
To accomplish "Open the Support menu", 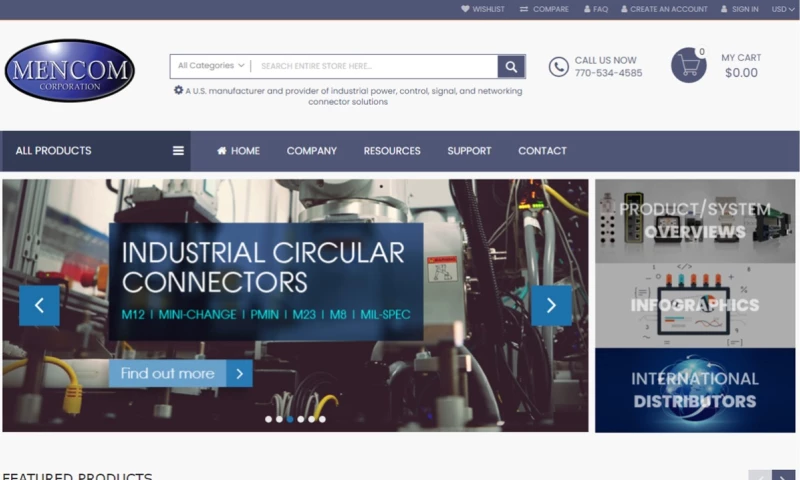I will pos(469,151).
